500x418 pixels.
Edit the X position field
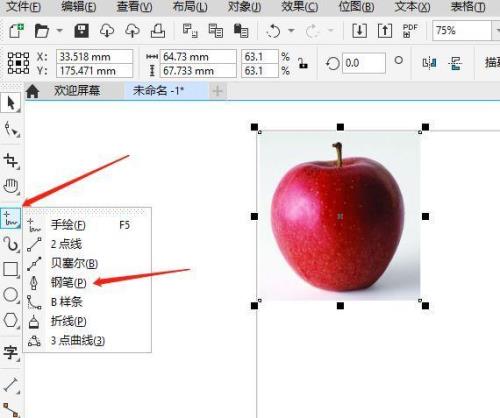(95, 57)
